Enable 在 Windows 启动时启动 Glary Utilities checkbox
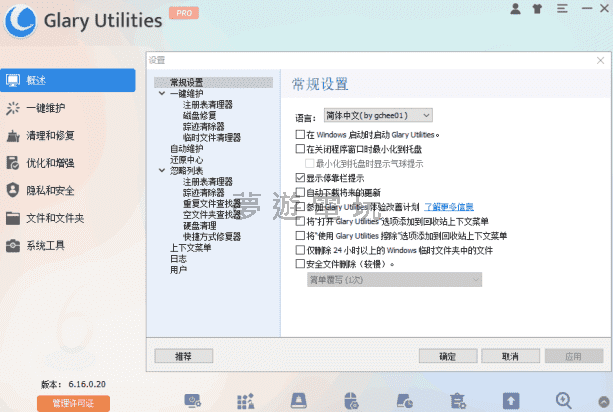Viewport: 613px width, 412px height. tap(300, 134)
